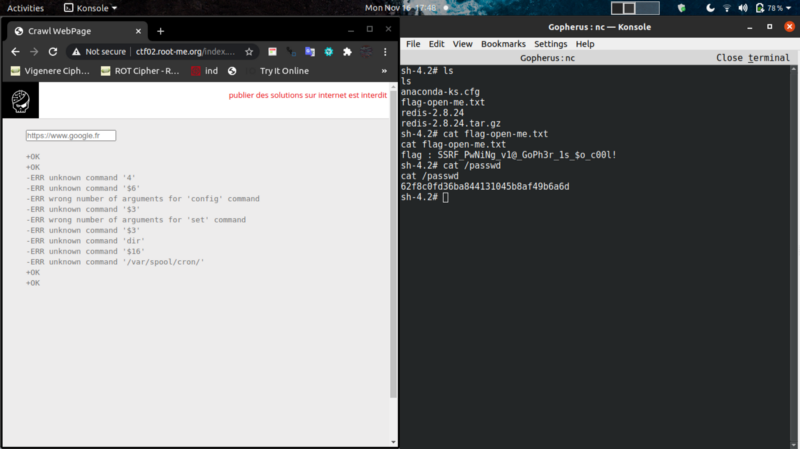Screen dimensions: 800x449
Task: Open the Konsole View menu
Action: point(462,44)
